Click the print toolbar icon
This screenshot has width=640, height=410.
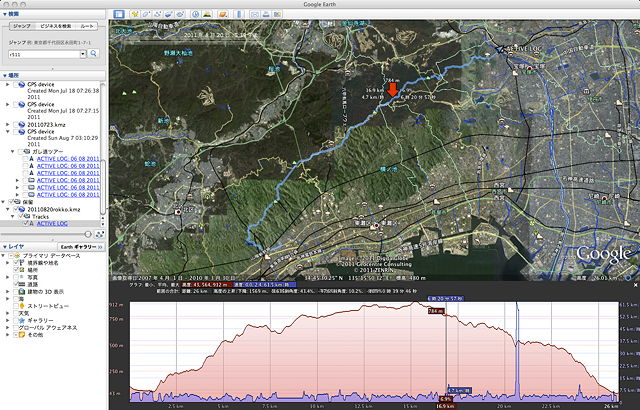pos(266,14)
